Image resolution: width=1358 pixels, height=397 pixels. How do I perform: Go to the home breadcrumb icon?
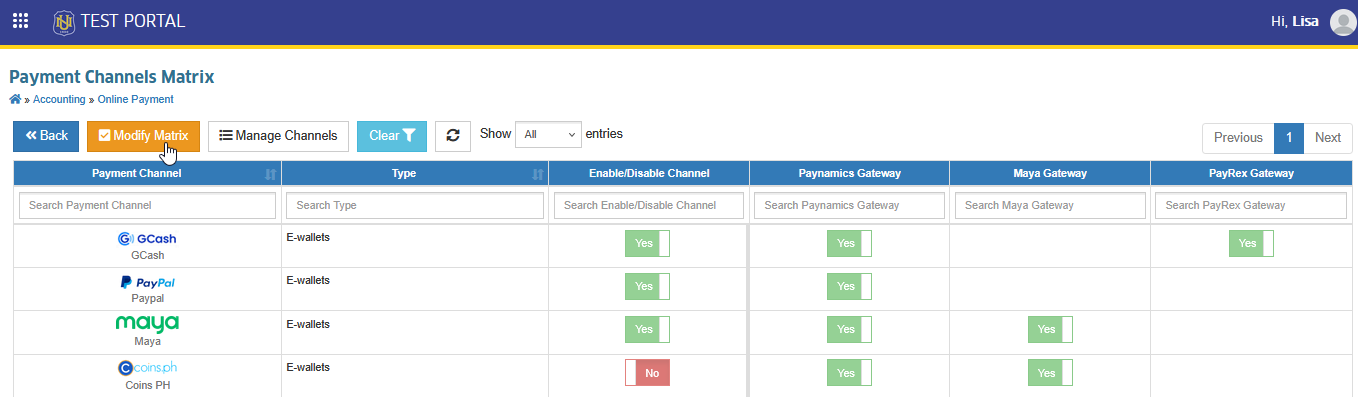pyautogui.click(x=14, y=99)
